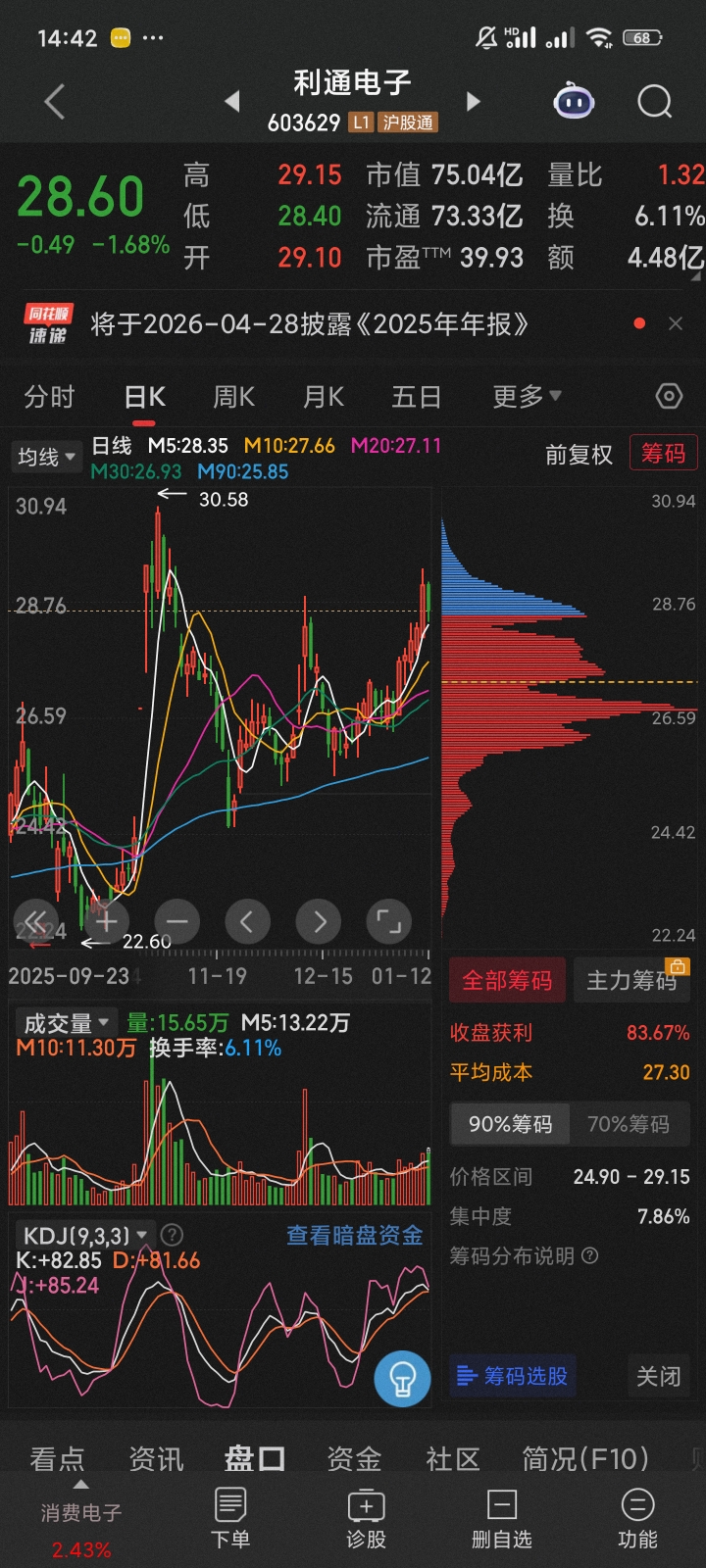Viewport: 706px width, 1568px height.
Task: Tap current price 28.60
Action: [80, 197]
